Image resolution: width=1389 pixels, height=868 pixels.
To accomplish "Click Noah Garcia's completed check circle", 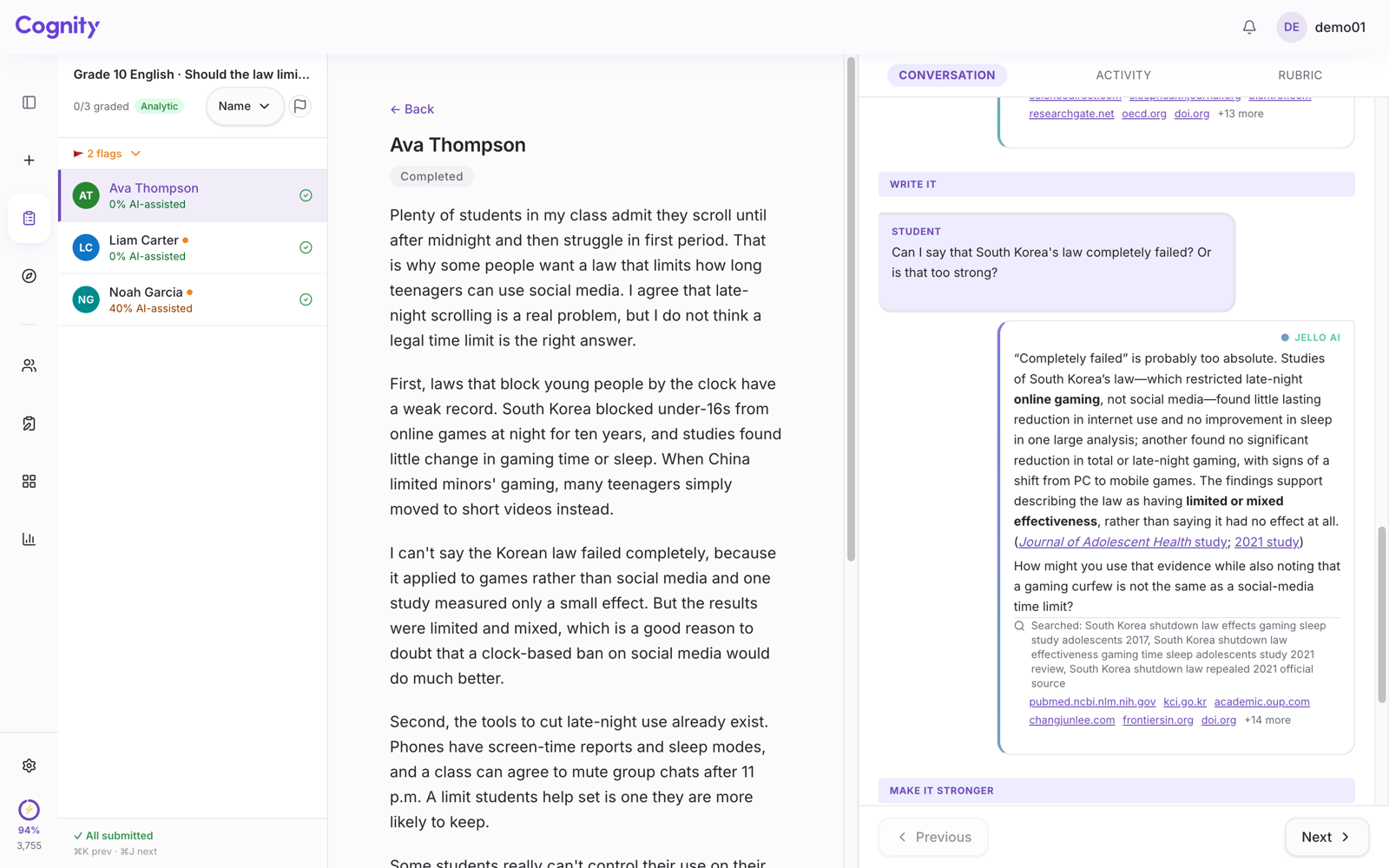I will click(x=306, y=299).
